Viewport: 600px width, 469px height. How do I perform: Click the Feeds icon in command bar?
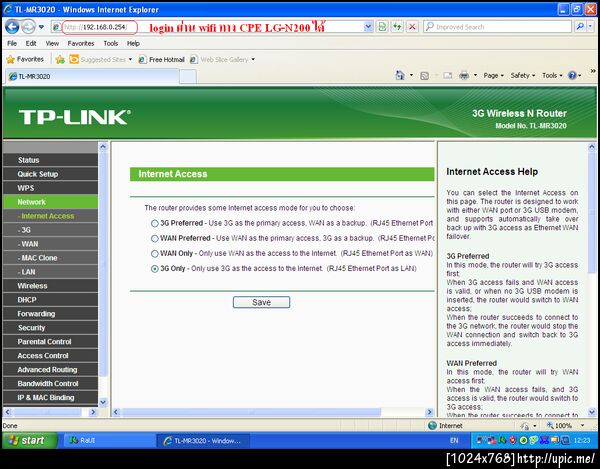coord(424,76)
